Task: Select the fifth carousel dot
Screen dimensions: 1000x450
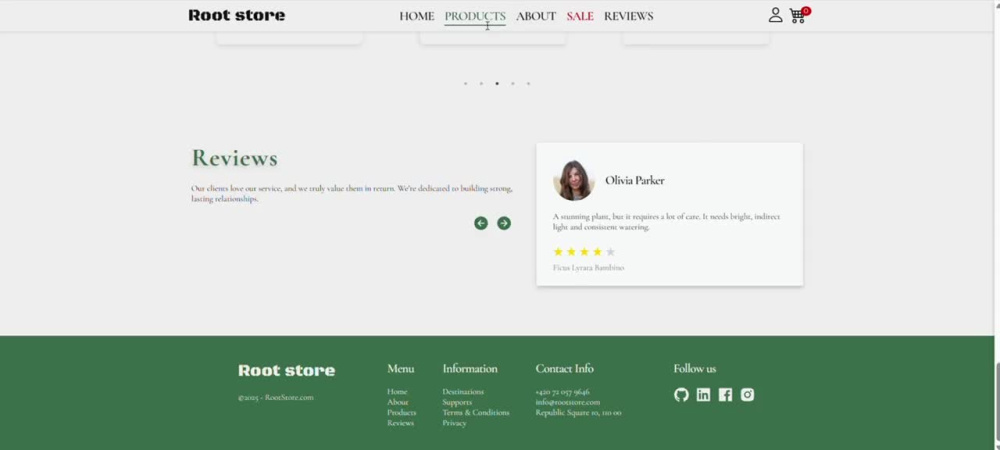Action: (x=528, y=83)
